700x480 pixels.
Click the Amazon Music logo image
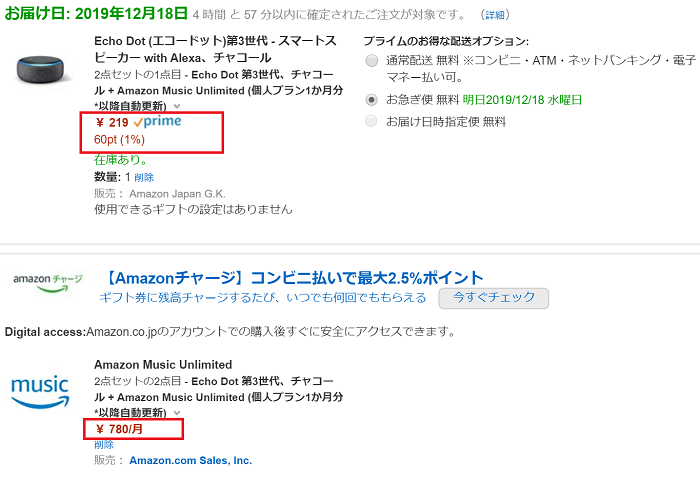coord(40,392)
